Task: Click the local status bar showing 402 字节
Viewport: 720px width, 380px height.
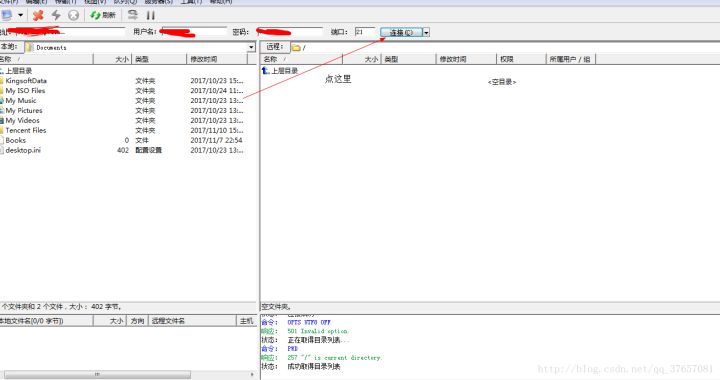Action: [x=129, y=307]
